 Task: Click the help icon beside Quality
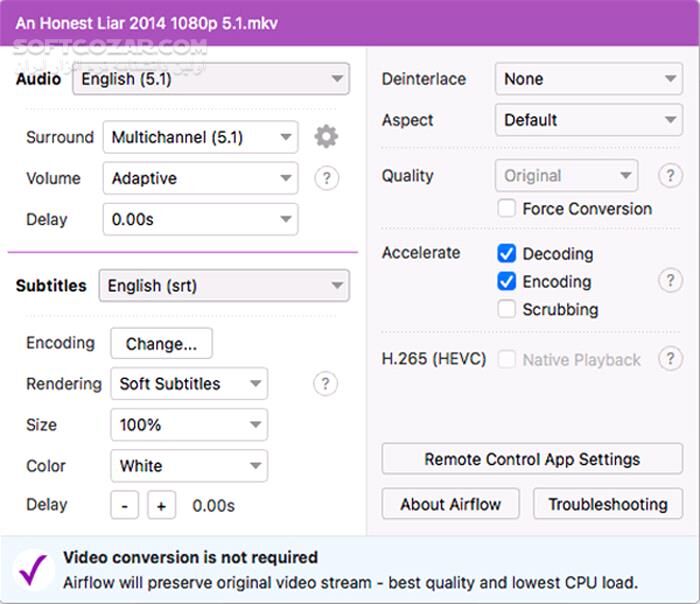point(669,176)
